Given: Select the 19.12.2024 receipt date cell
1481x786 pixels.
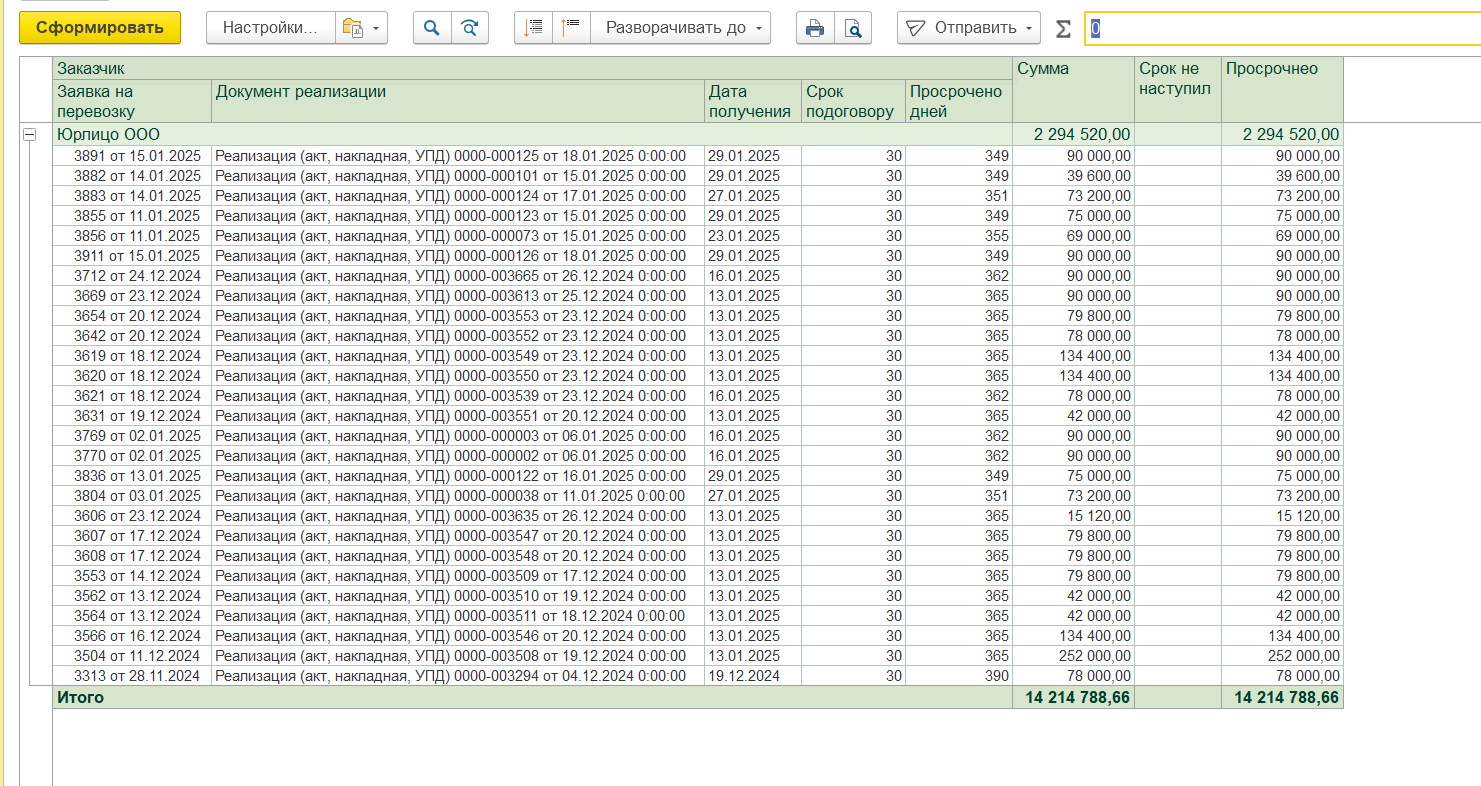Looking at the screenshot, I should point(753,676).
